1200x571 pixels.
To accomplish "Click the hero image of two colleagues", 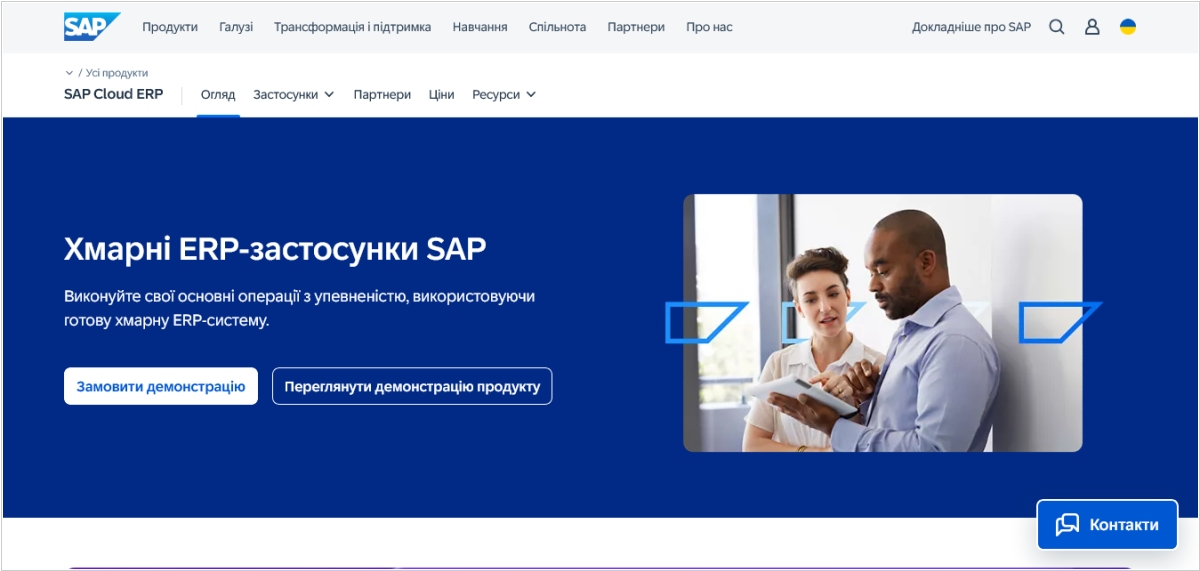I will (x=882, y=323).
